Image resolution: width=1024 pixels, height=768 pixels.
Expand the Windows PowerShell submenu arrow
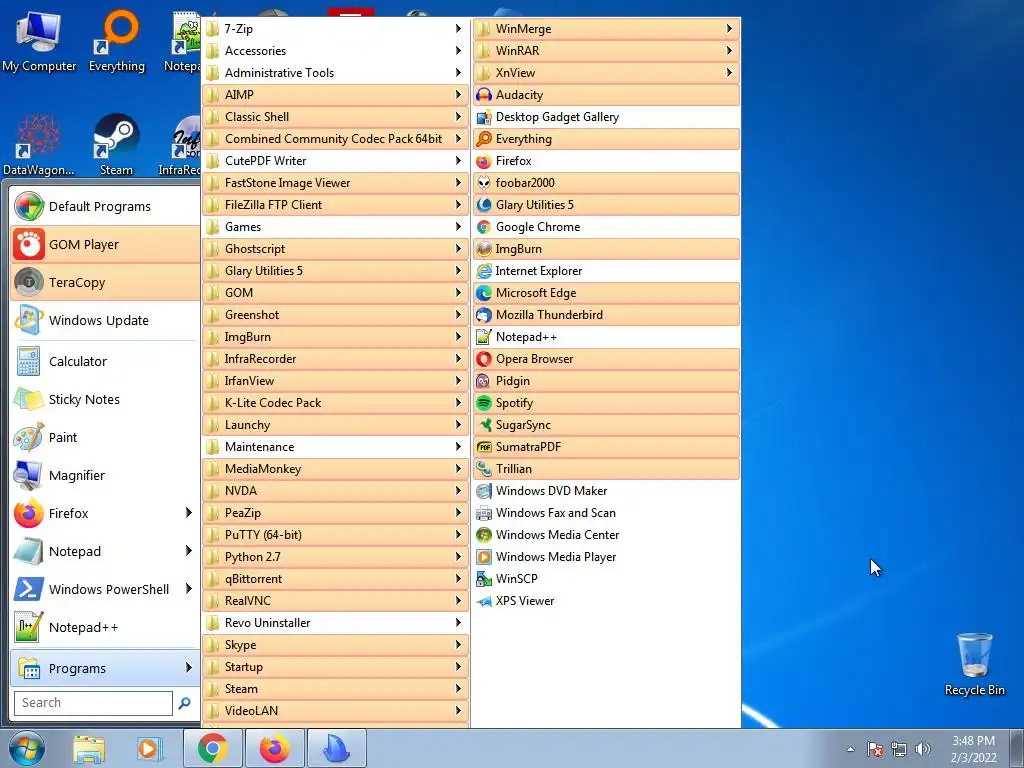(188, 588)
